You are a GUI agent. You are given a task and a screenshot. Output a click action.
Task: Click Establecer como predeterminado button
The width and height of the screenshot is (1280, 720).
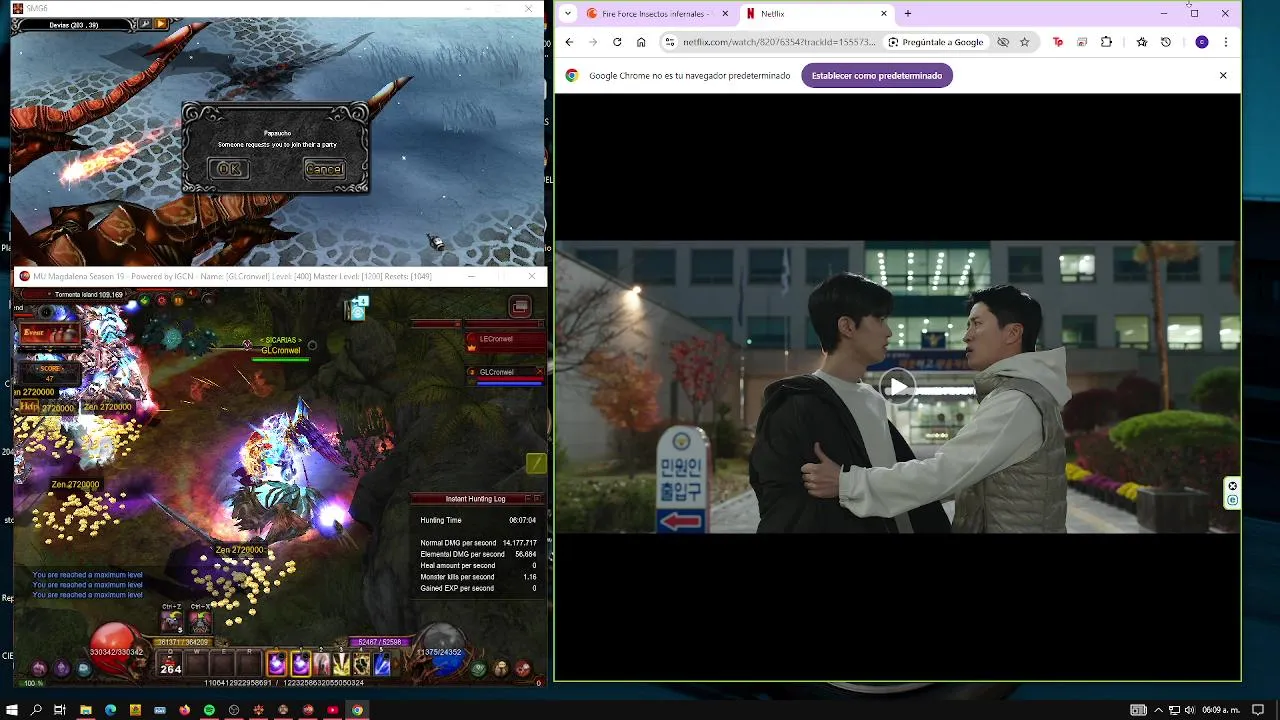877,75
